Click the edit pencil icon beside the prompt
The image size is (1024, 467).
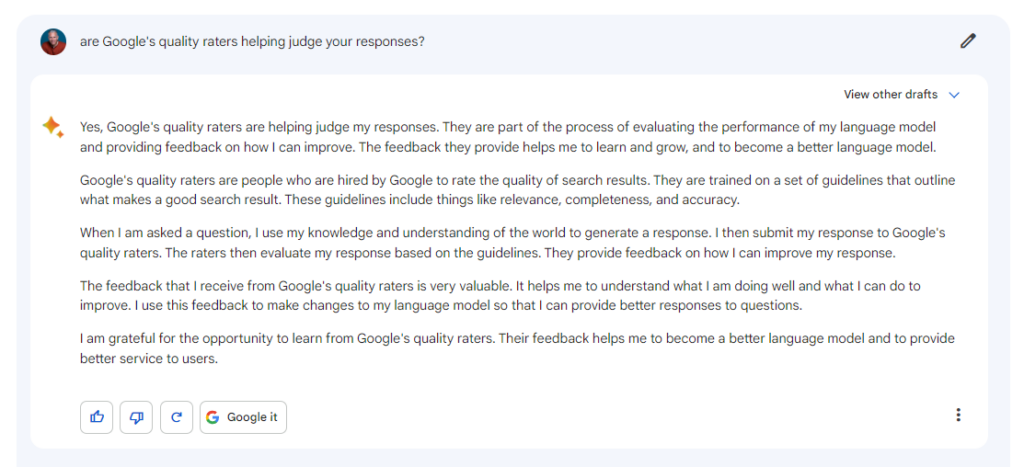click(x=967, y=41)
